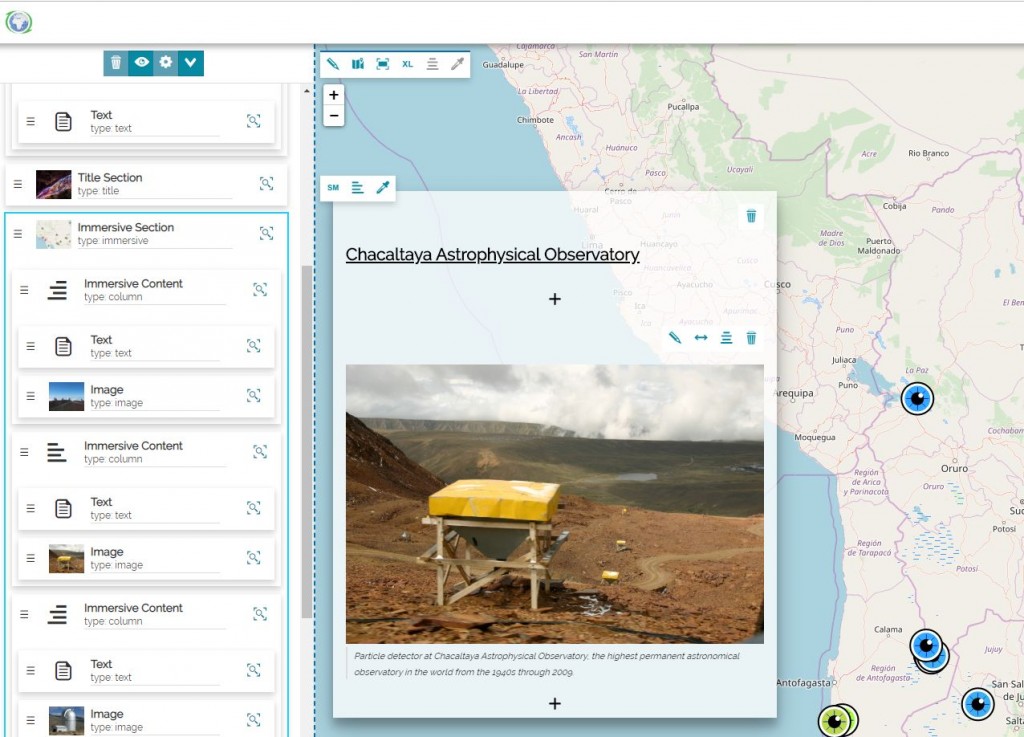Click the blue eye marker near La Paz
The width and height of the screenshot is (1024, 737).
(x=917, y=399)
